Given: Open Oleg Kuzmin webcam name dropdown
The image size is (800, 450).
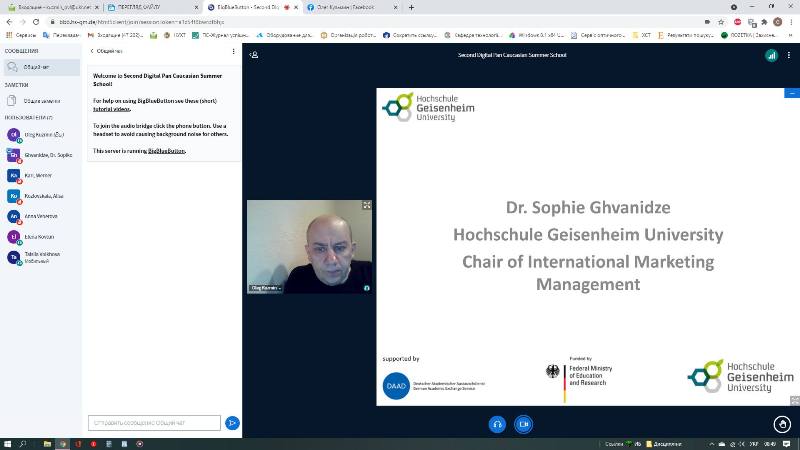Looking at the screenshot, I should (266, 288).
